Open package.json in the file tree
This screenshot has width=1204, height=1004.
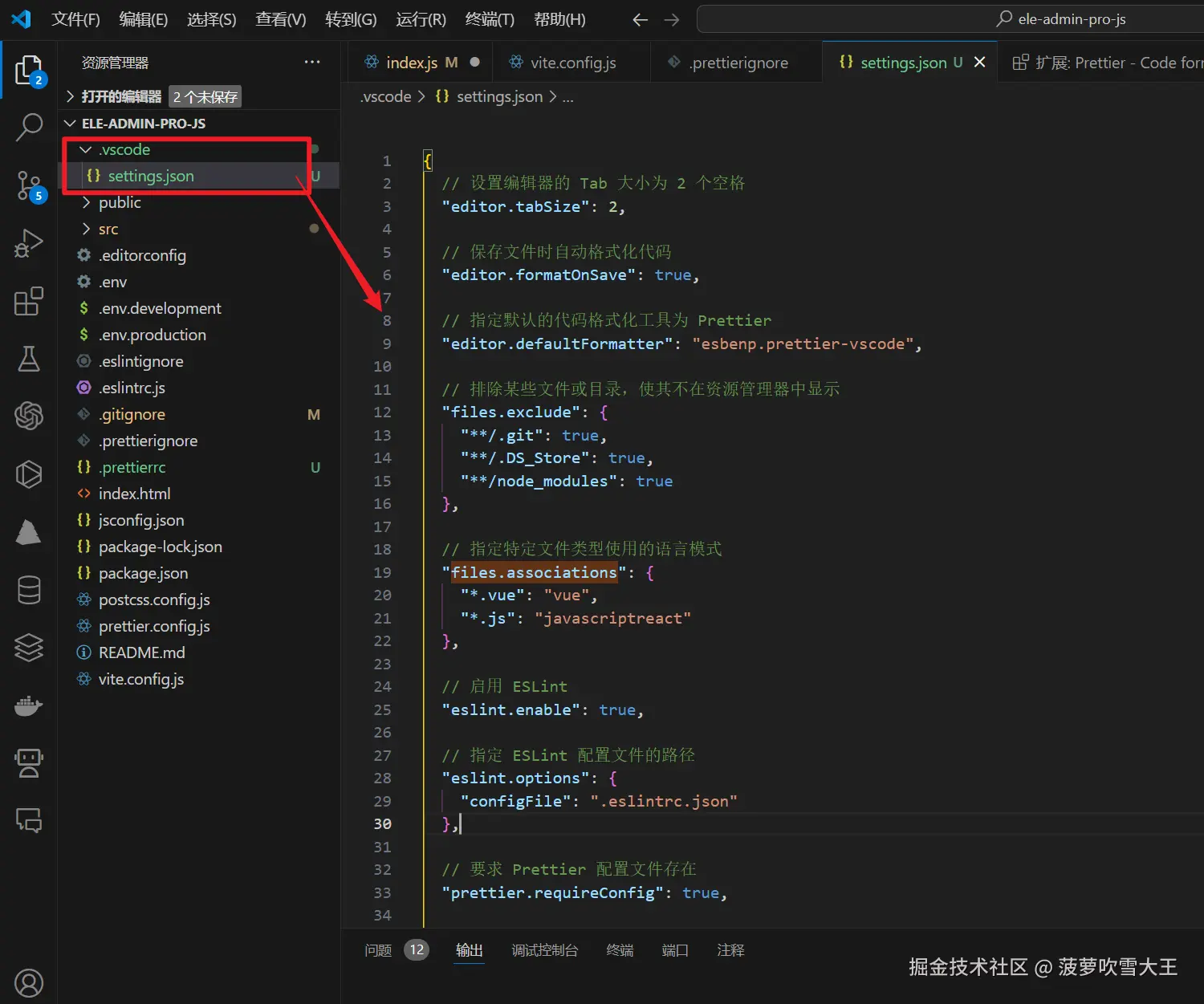pyautogui.click(x=143, y=573)
